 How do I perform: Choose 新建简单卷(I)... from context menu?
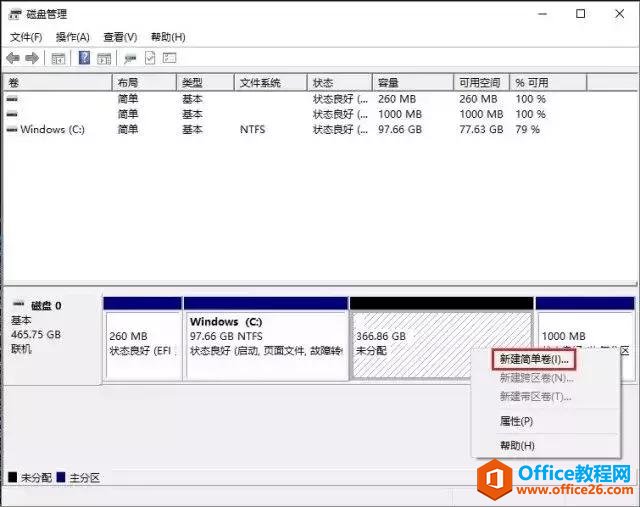pyautogui.click(x=534, y=359)
